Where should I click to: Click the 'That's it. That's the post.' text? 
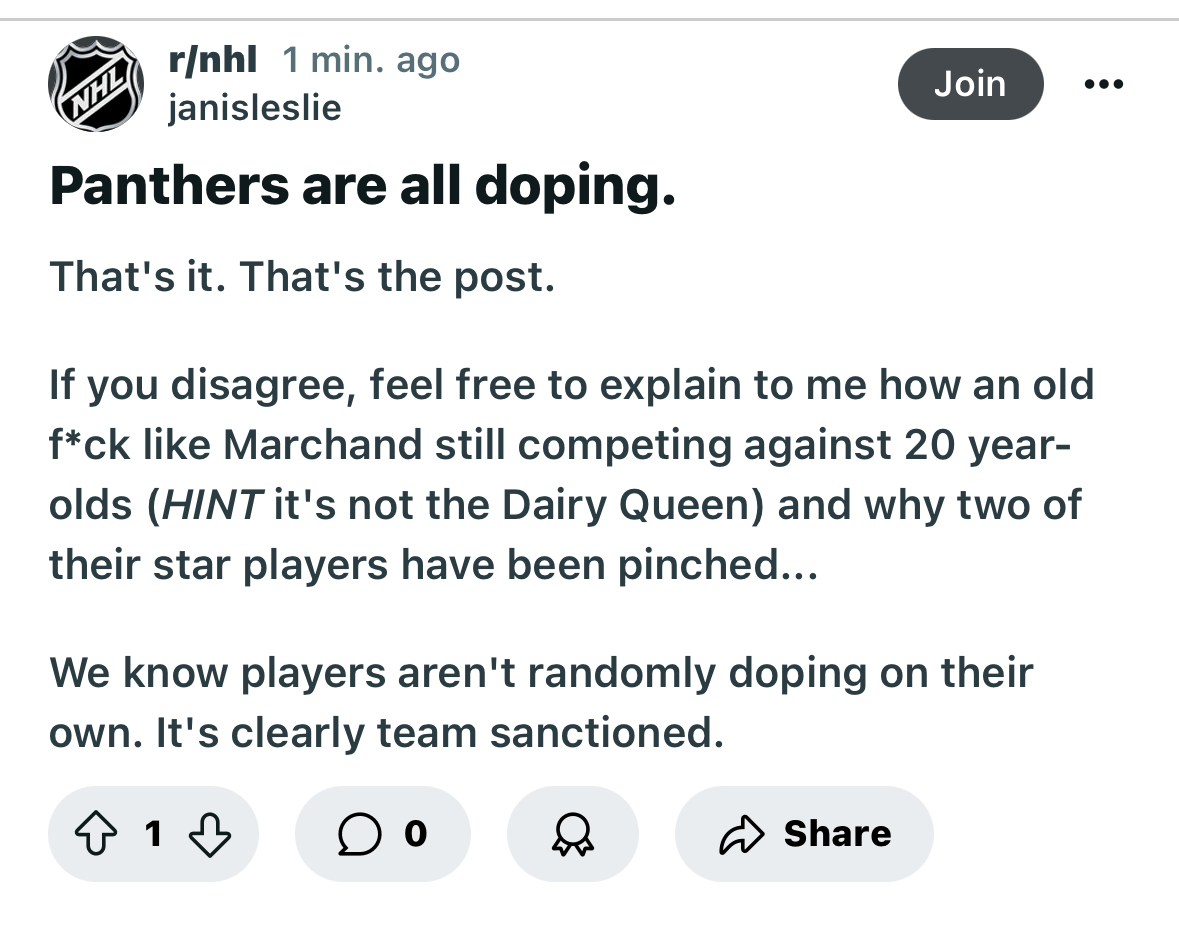tap(302, 277)
